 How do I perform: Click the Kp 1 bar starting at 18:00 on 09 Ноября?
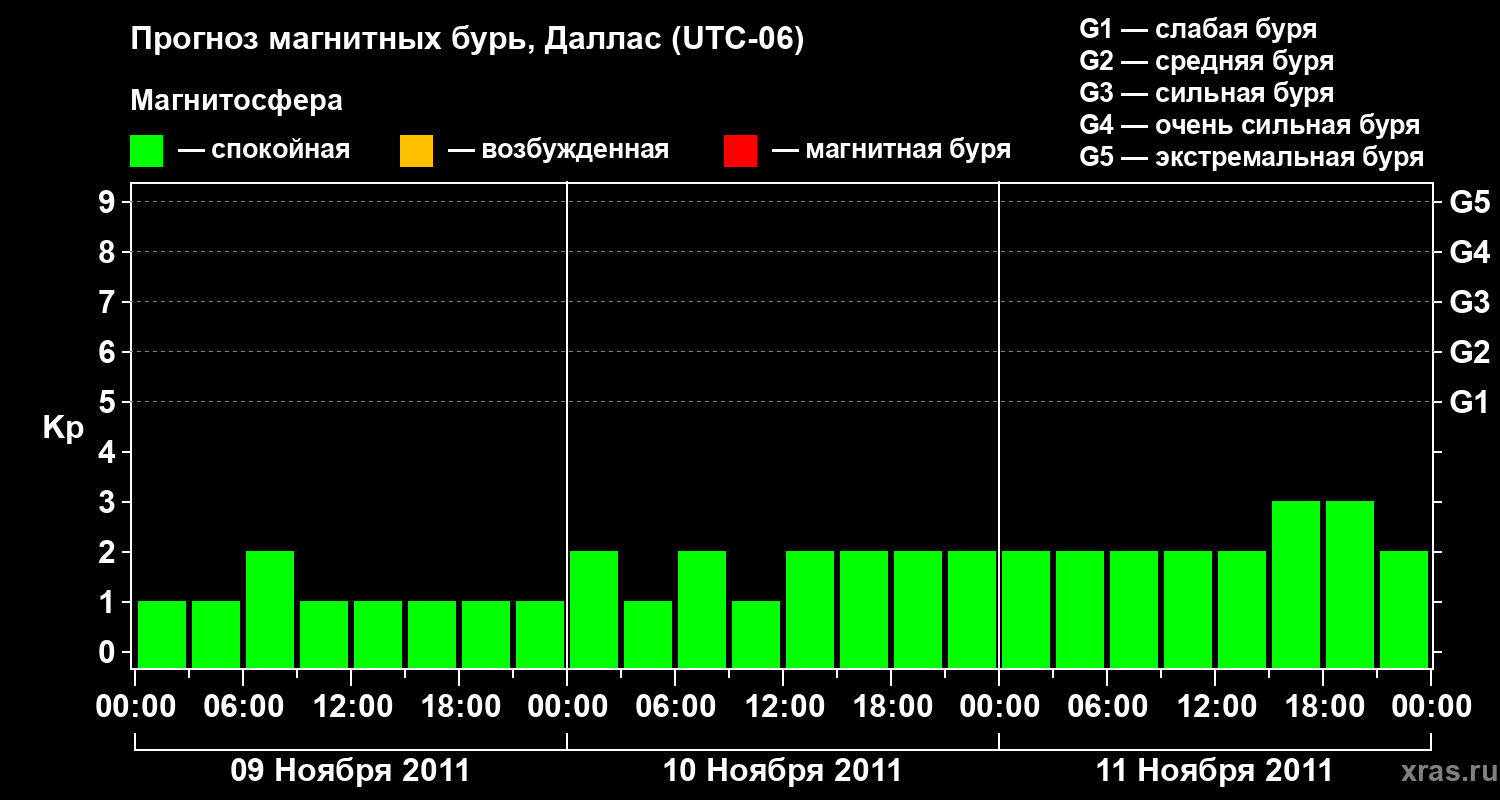[x=486, y=634]
